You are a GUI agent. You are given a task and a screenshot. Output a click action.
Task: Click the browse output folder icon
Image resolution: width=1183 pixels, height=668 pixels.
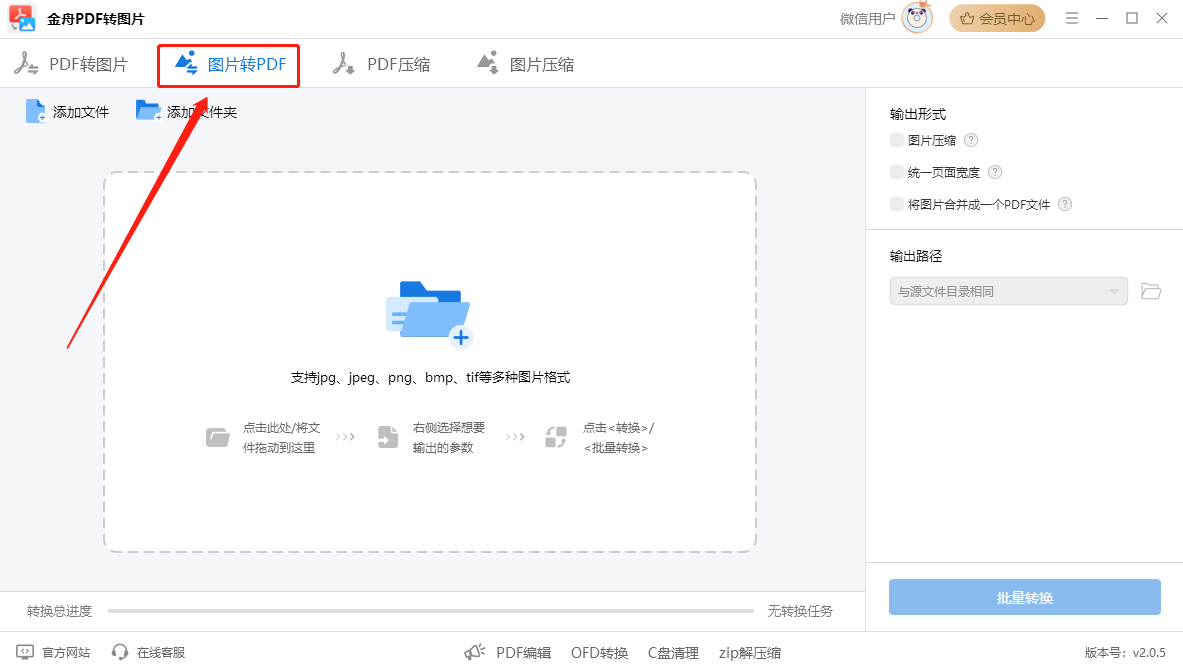1151,292
